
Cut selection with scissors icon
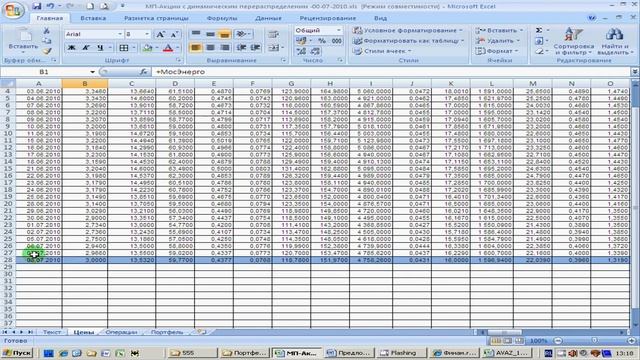tap(47, 31)
